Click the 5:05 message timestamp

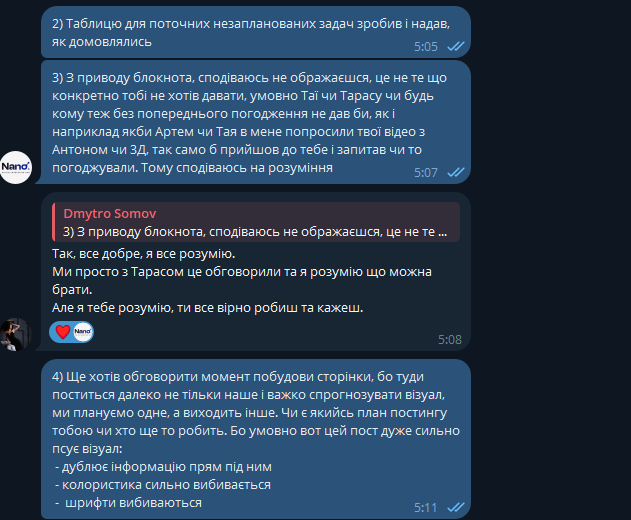(426, 47)
